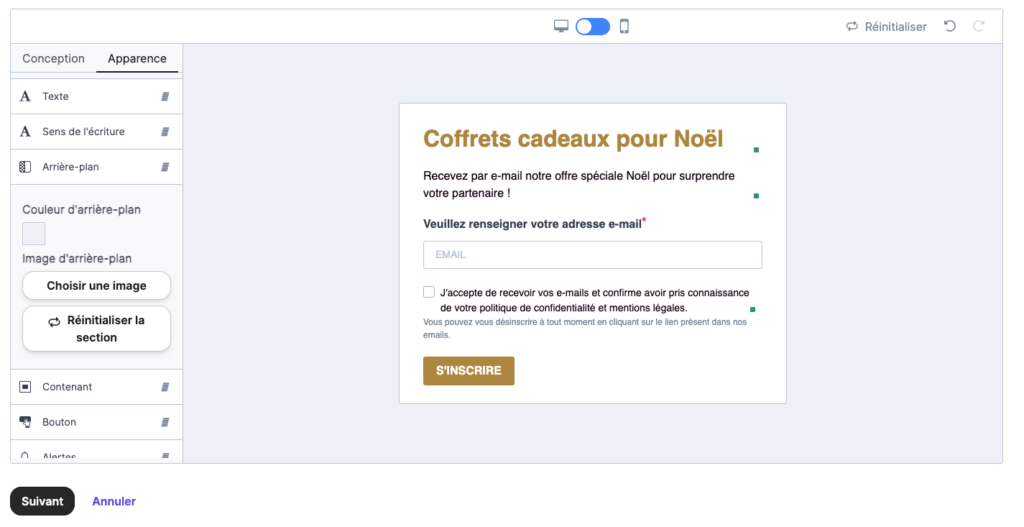Viewport: 1024px width, 527px height.
Task: Click the Annuler link
Action: pyautogui.click(x=114, y=501)
